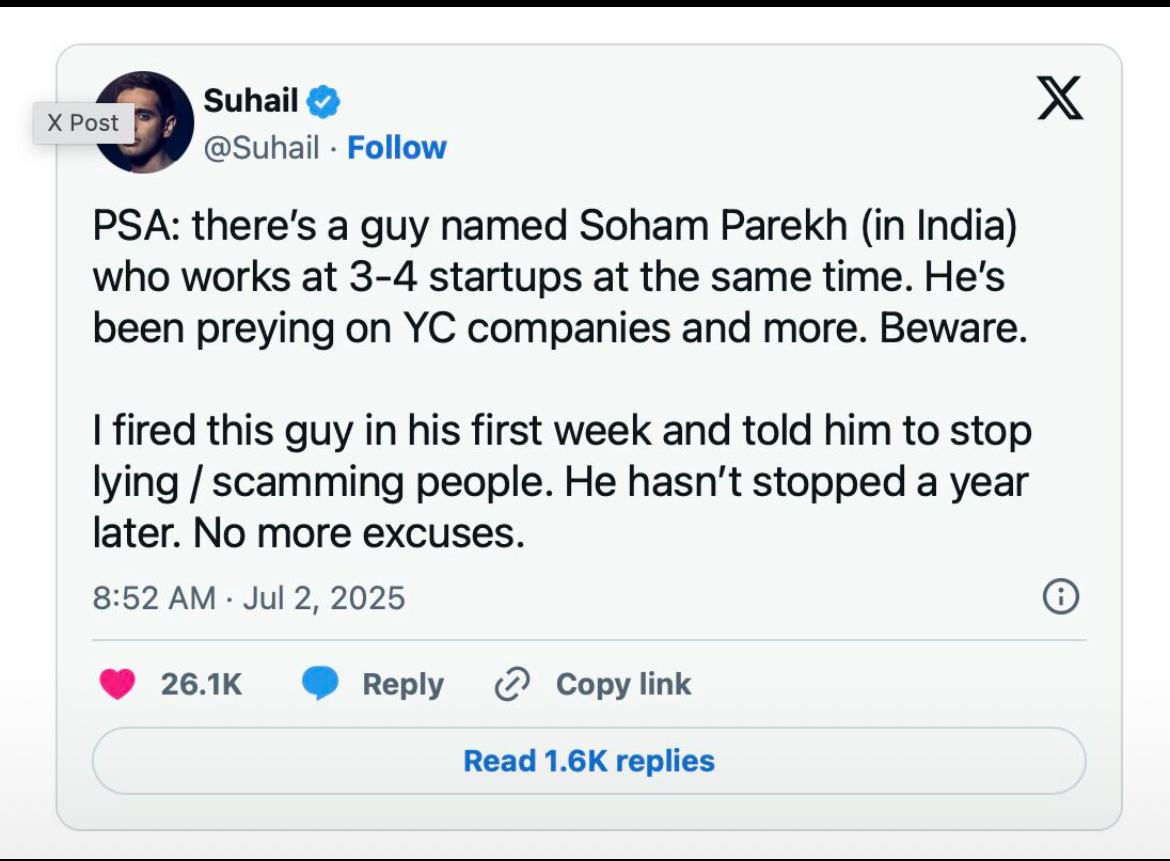Follow the Suhail account

pos(396,148)
